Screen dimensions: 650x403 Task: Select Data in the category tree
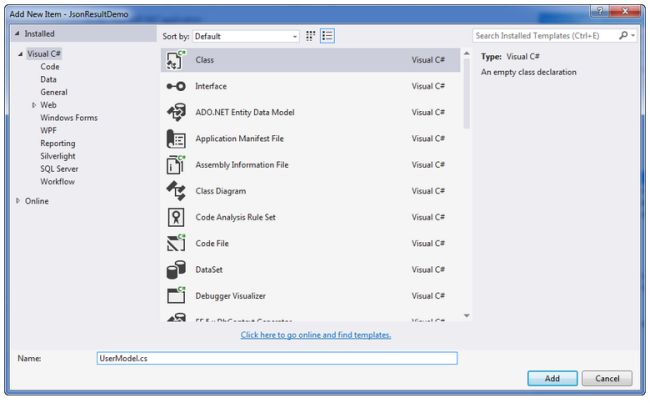pyautogui.click(x=49, y=80)
